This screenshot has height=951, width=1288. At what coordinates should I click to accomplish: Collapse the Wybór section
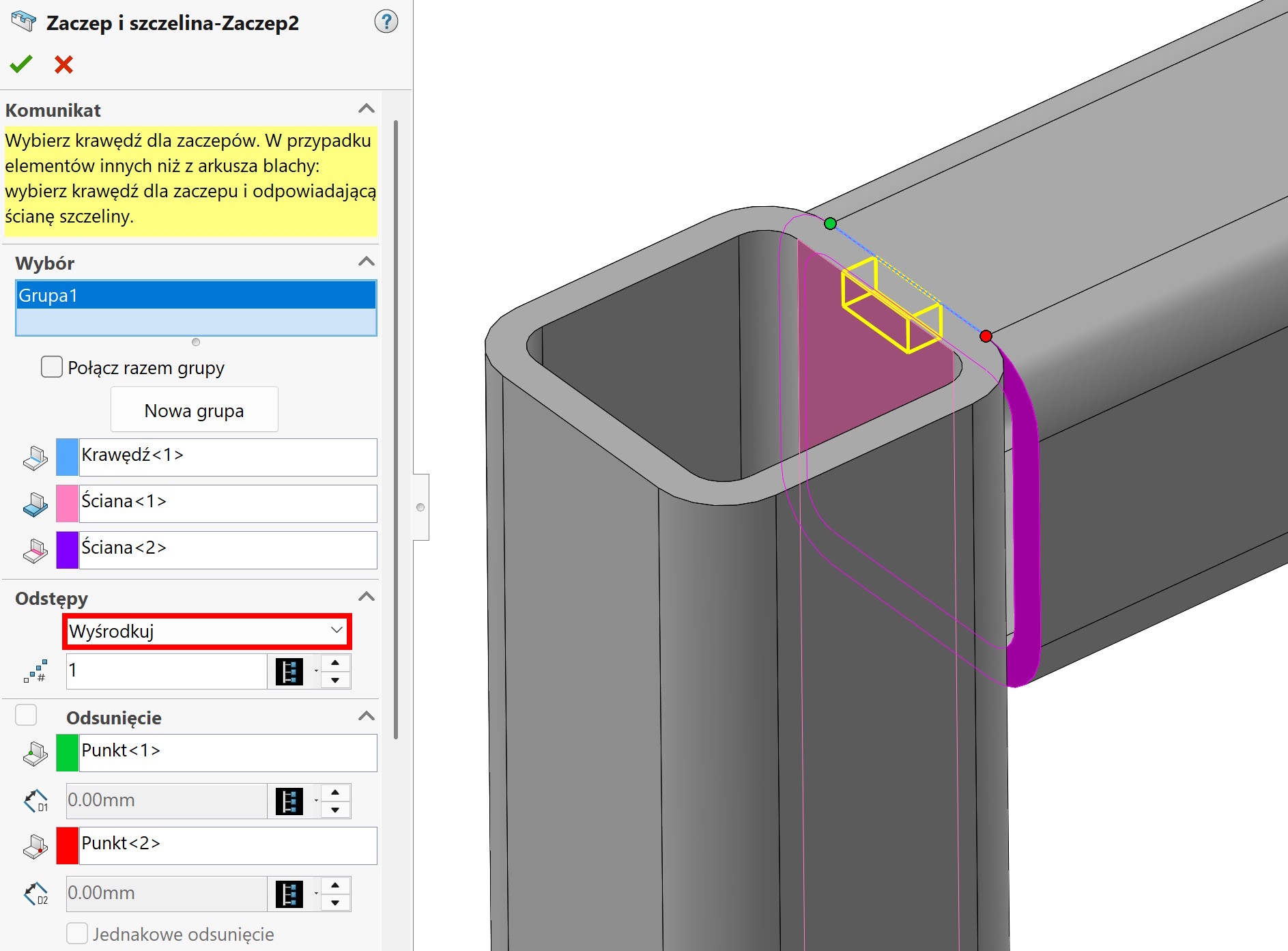(x=367, y=262)
